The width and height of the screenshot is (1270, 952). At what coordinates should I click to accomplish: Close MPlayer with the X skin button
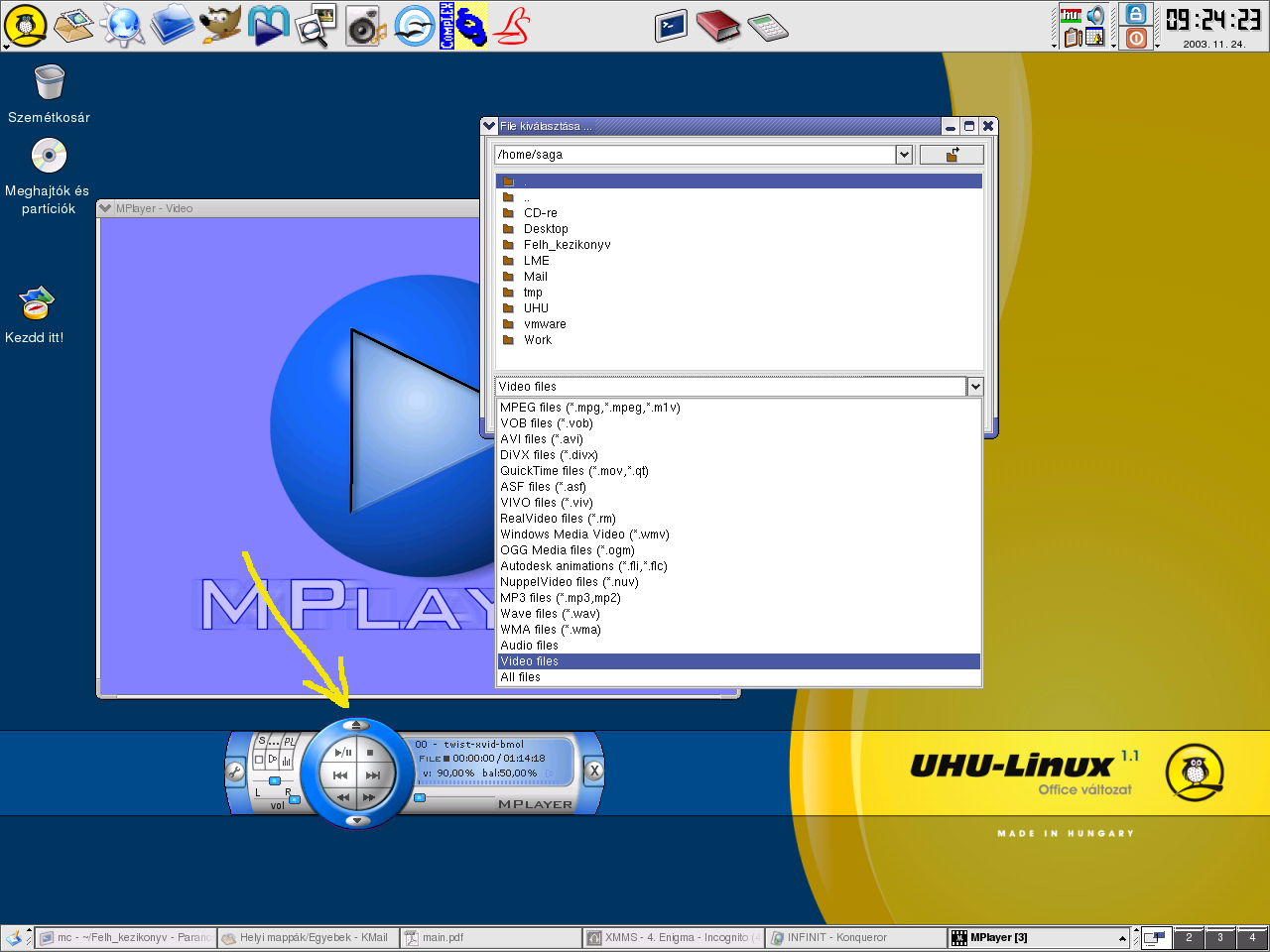click(594, 771)
